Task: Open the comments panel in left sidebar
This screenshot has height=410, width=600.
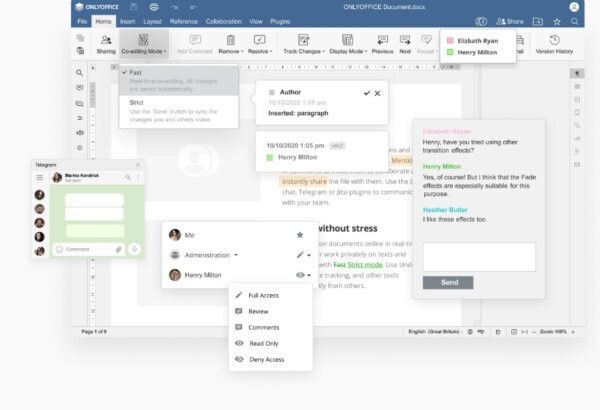Action: (x=79, y=88)
